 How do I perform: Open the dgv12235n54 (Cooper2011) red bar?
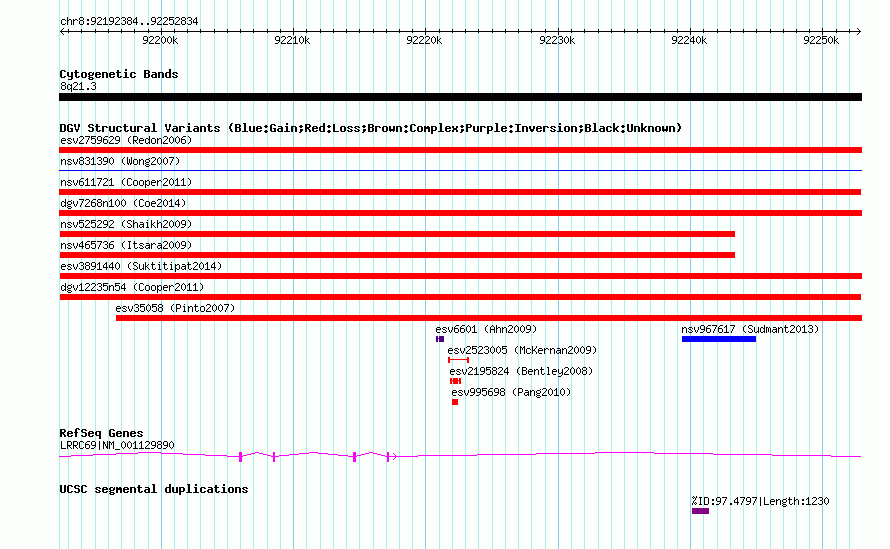[x=460, y=297]
